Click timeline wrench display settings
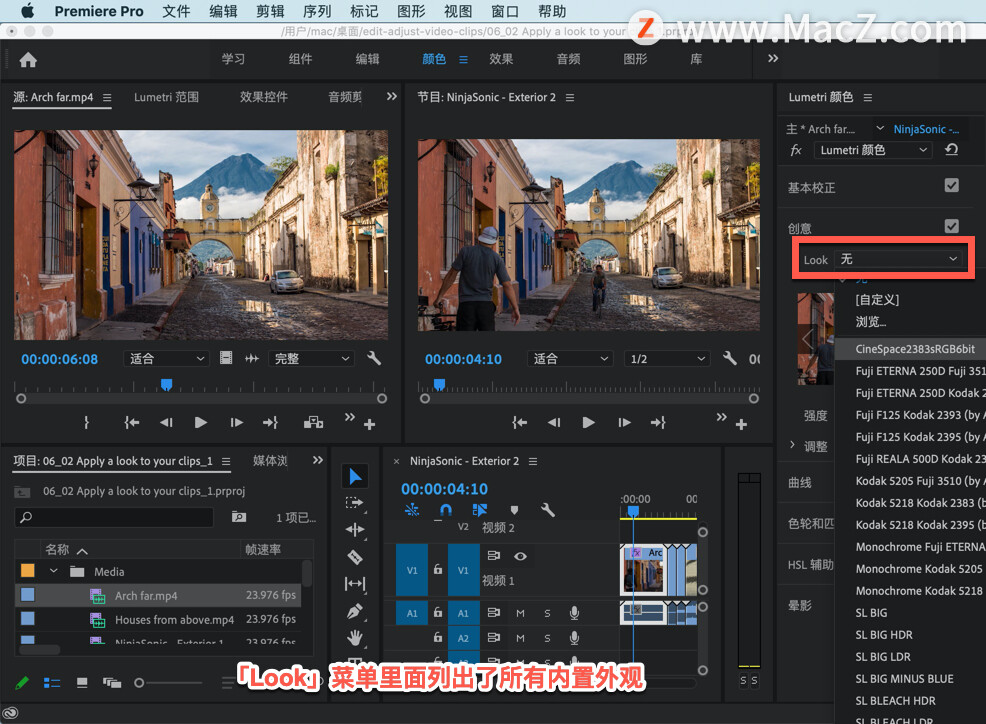986x724 pixels. point(548,510)
